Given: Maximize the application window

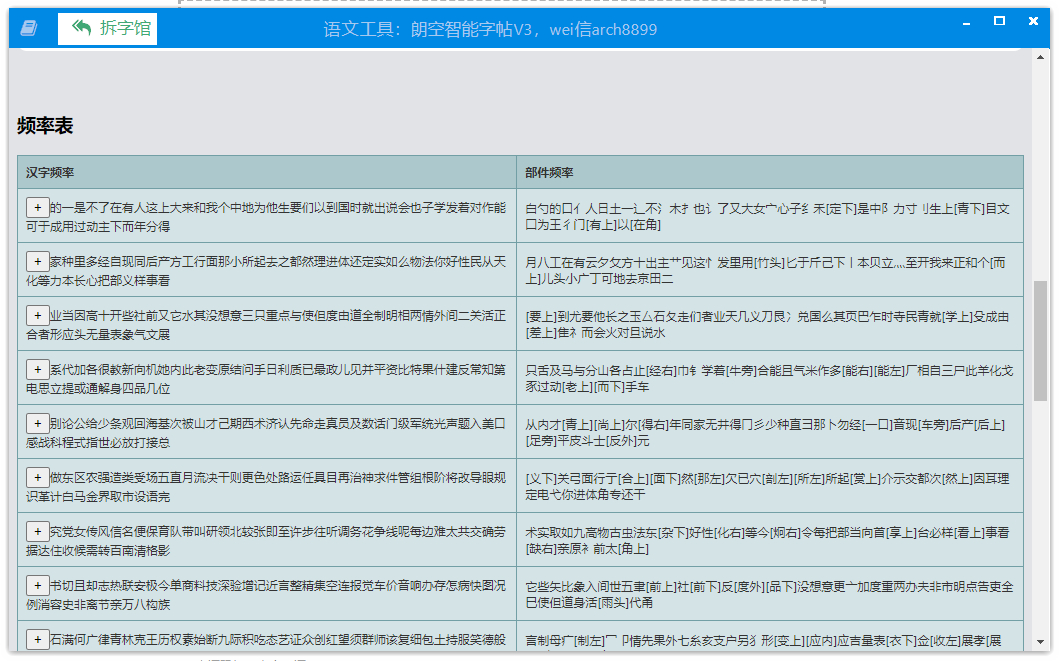Looking at the screenshot, I should pyautogui.click(x=1000, y=21).
